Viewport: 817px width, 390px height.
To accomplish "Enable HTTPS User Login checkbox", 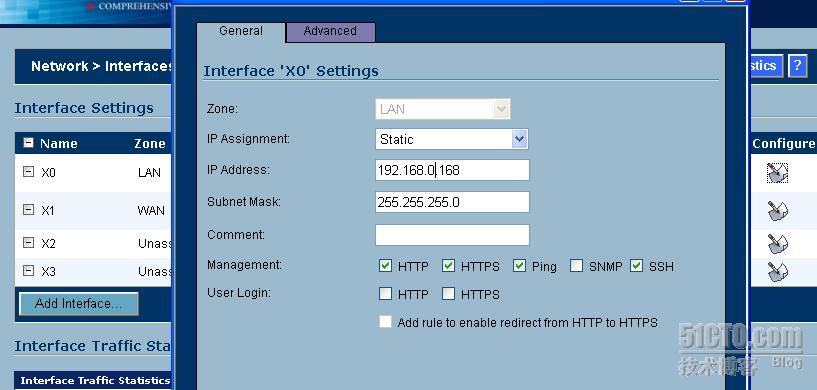I will coord(448,294).
